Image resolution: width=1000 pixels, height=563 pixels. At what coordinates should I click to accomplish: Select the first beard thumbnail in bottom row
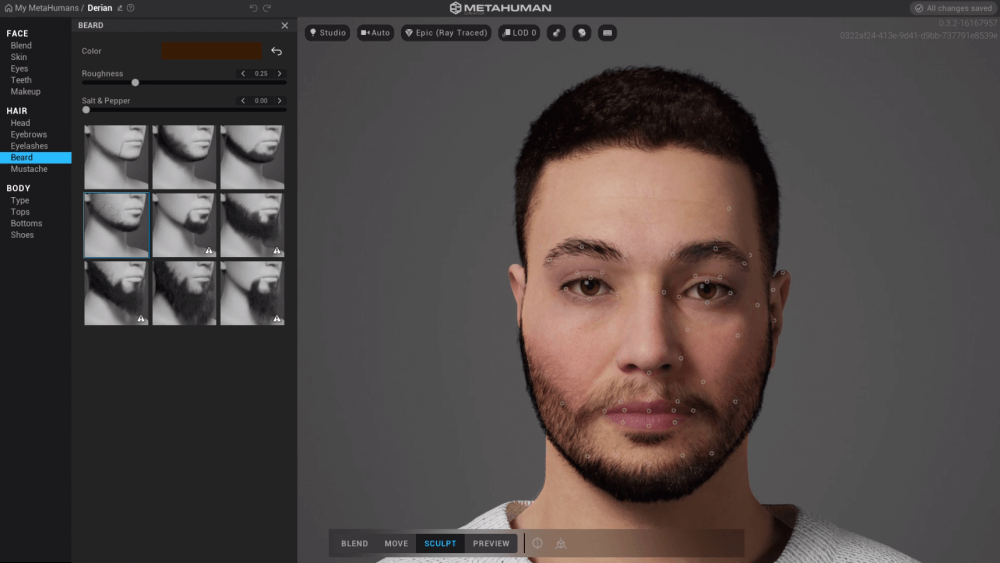(116, 293)
